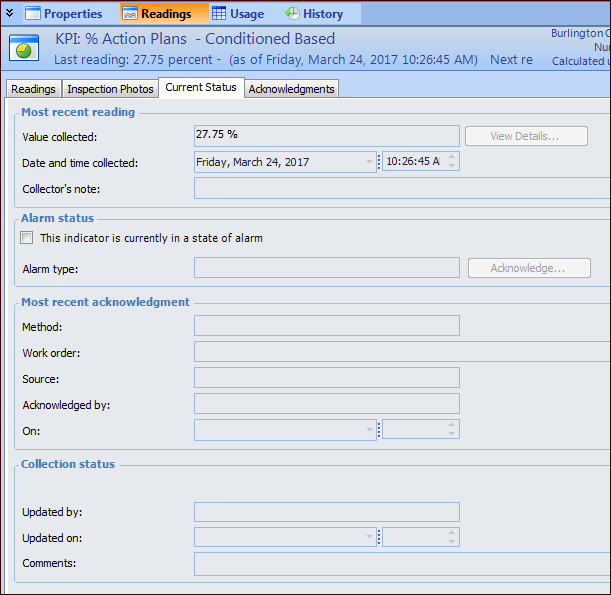This screenshot has height=595, width=611.
Task: Click the On time down spinner arrow
Action: pos(451,434)
